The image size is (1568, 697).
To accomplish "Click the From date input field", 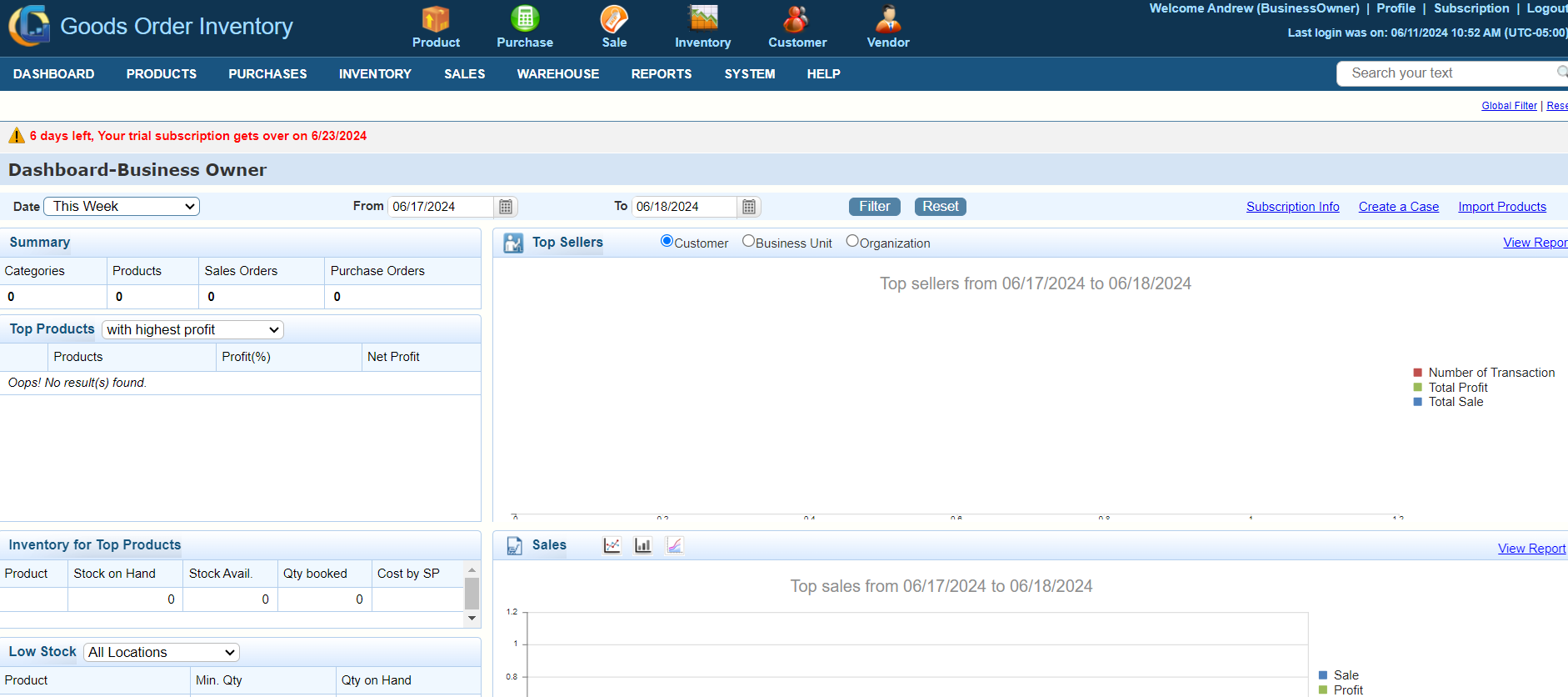I will tap(441, 207).
